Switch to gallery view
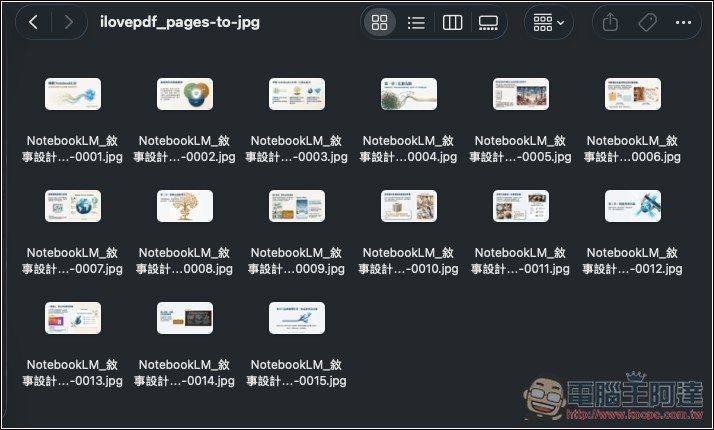This screenshot has height=430, width=714. coord(488,22)
